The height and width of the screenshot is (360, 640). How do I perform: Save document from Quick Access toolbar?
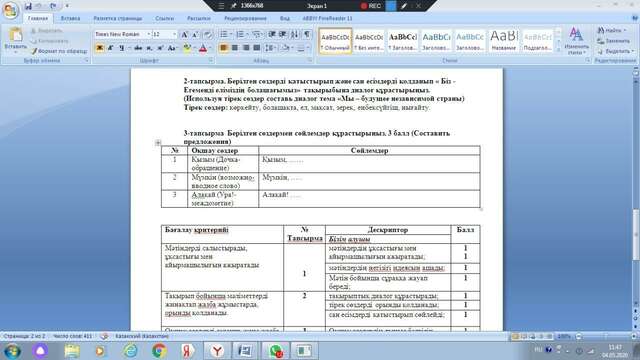(28, 6)
